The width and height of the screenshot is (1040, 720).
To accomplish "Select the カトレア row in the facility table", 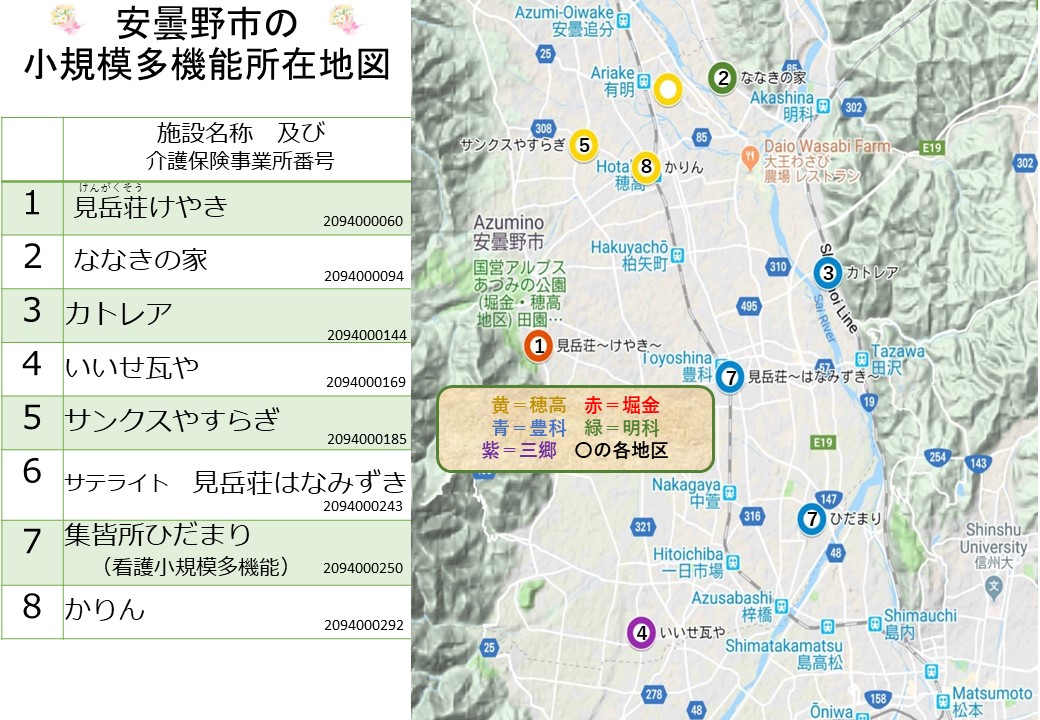I will [206, 315].
